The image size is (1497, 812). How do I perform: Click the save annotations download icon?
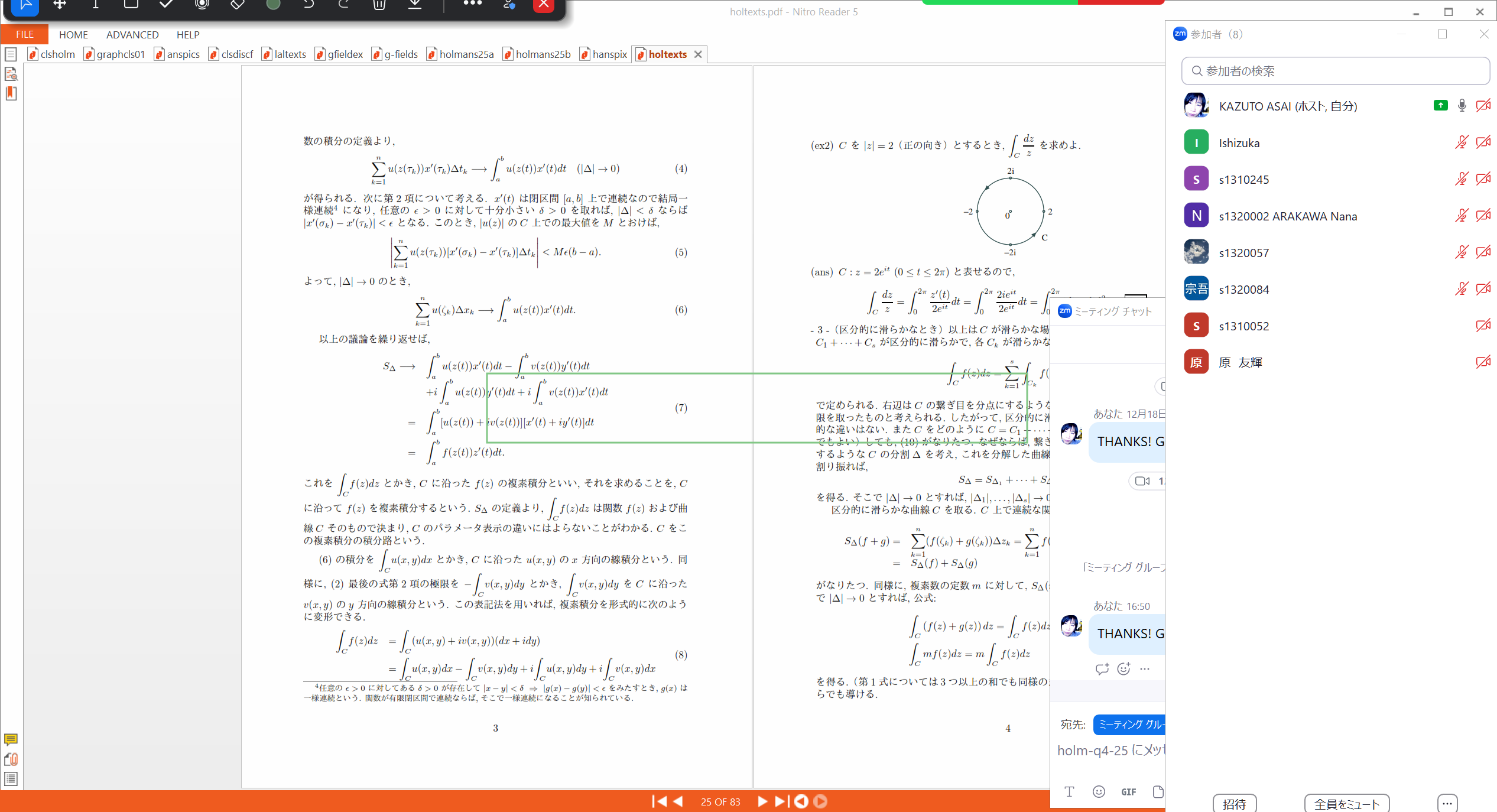415,5
